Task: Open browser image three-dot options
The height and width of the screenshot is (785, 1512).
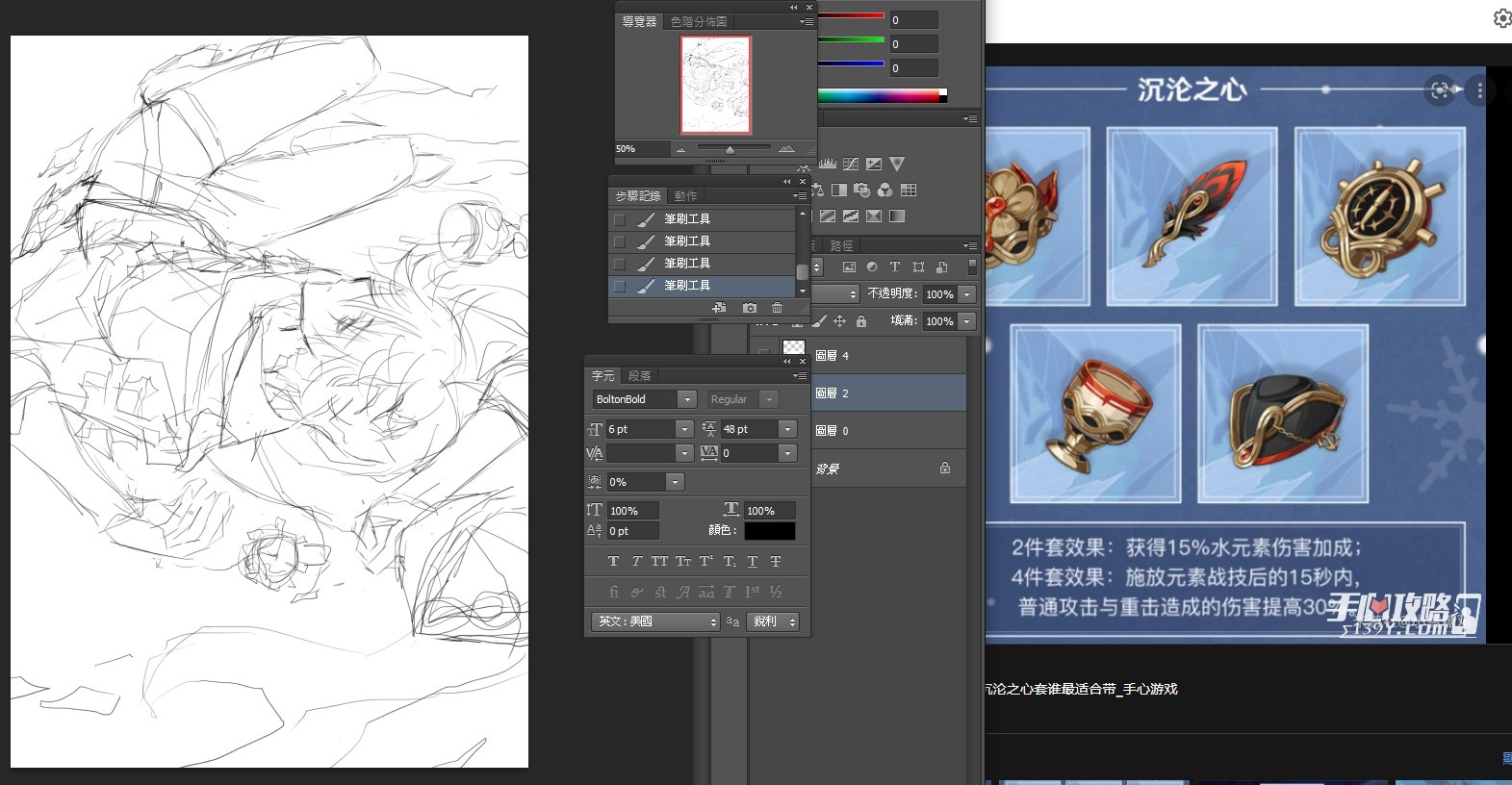Action: (1479, 90)
